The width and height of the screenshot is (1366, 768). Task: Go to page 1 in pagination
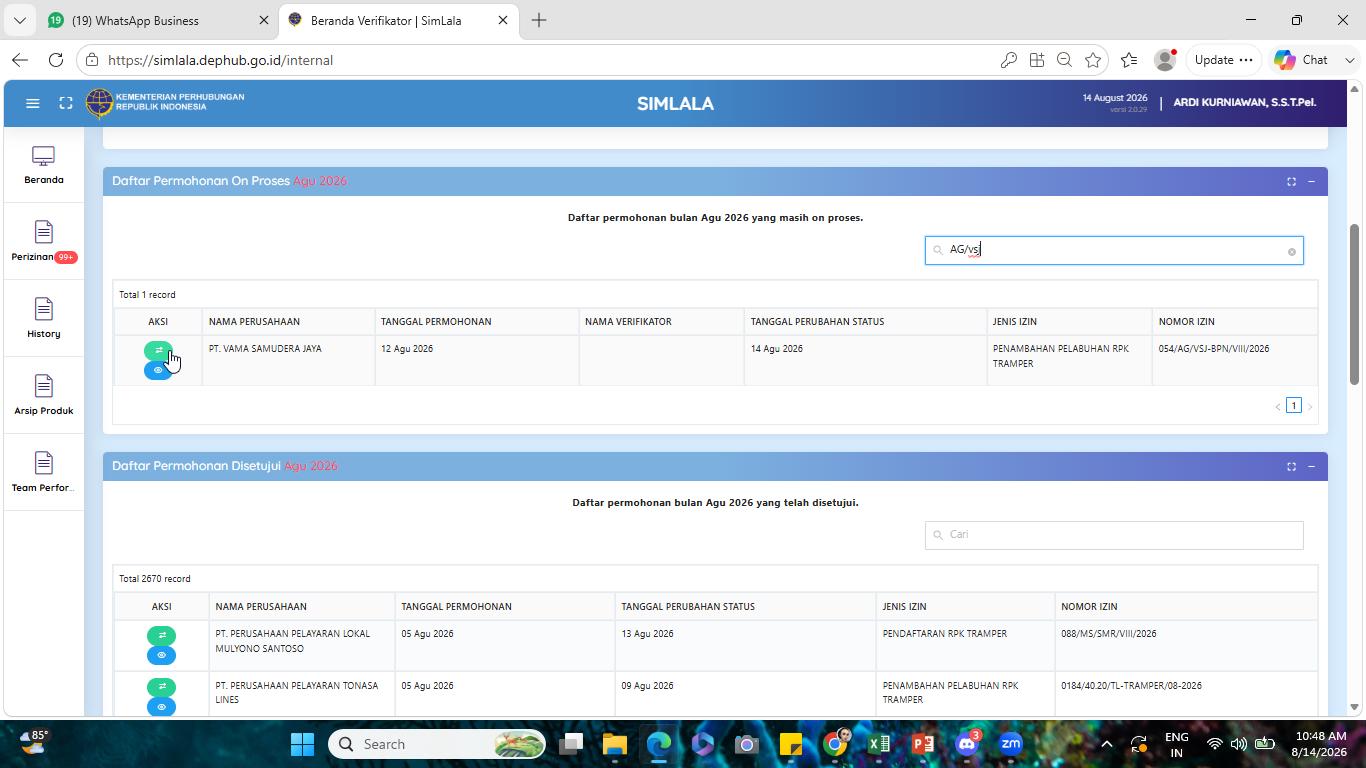coord(1294,406)
